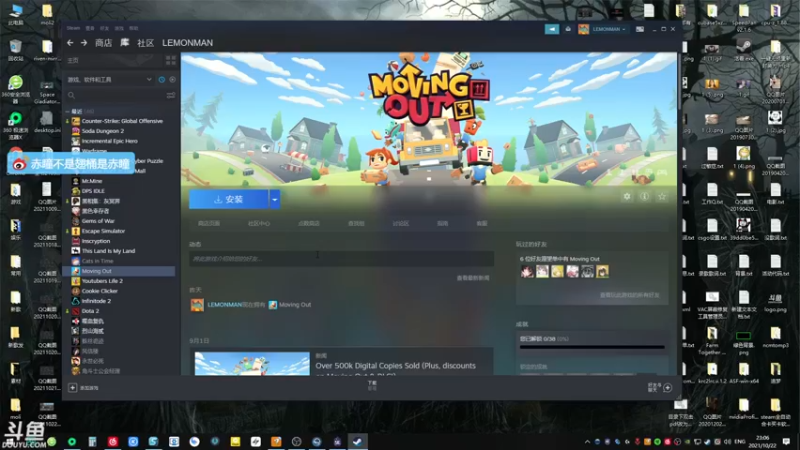Go back with the left arrow
The width and height of the screenshot is (800, 450).
(70, 43)
